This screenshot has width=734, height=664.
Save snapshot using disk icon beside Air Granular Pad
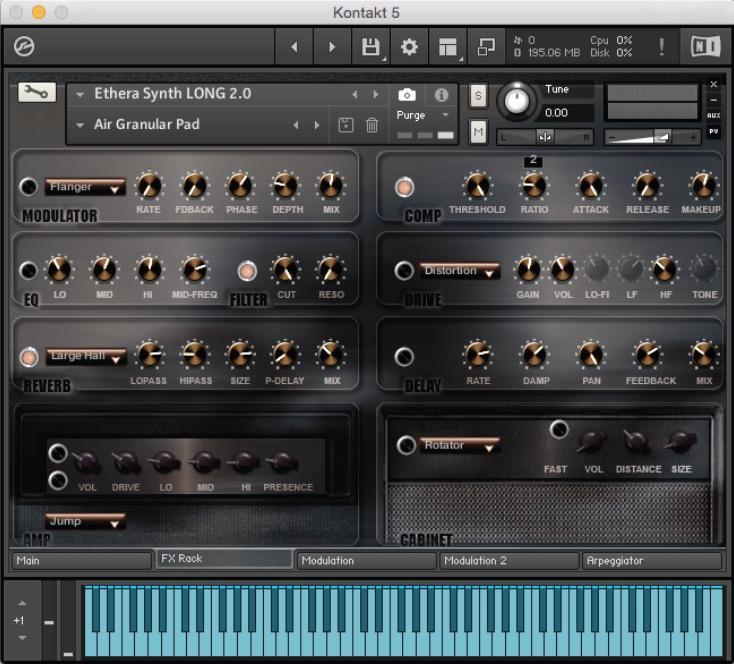346,125
